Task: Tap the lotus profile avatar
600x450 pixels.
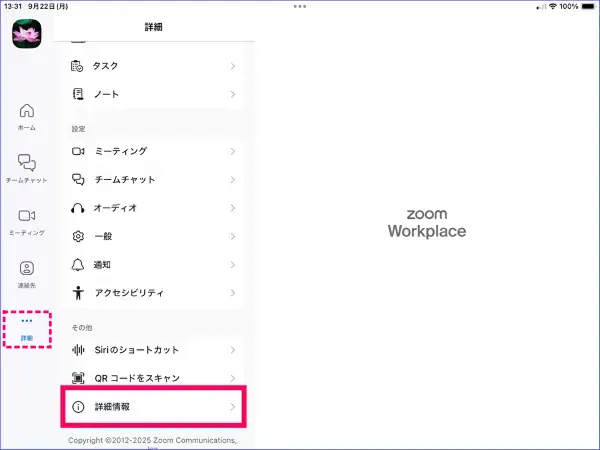Action: [27, 33]
